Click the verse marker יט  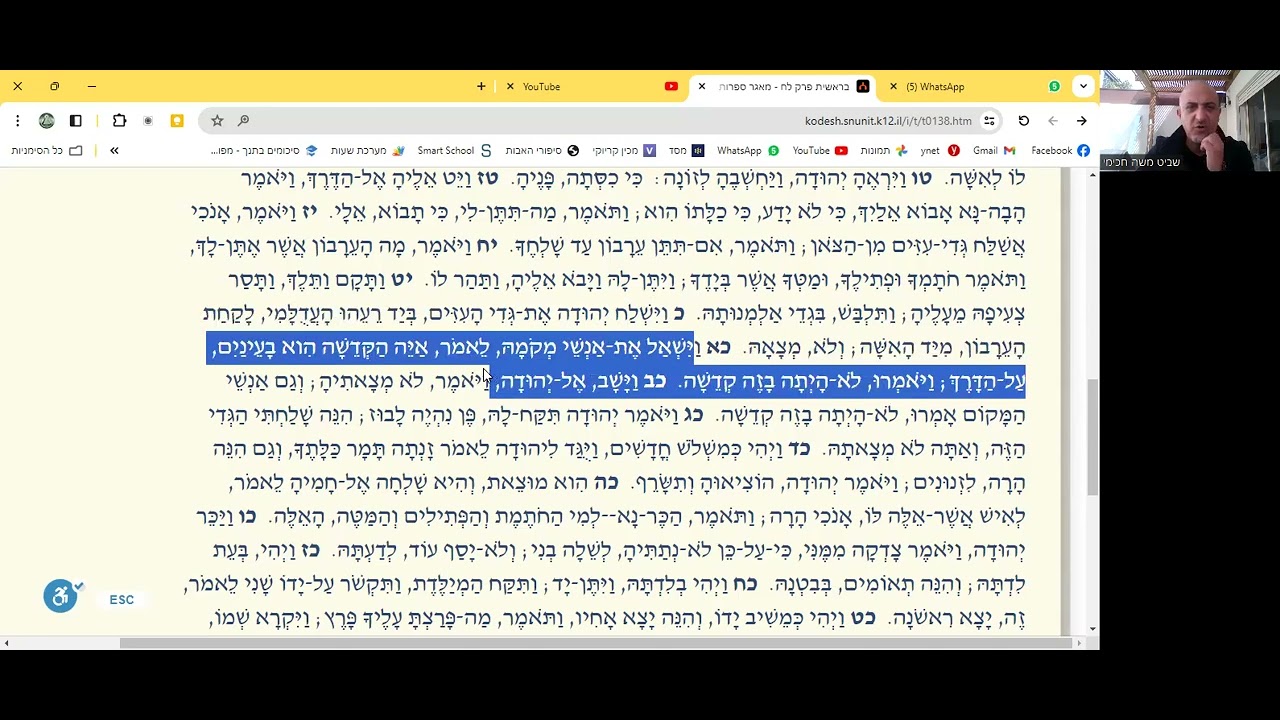click(x=401, y=280)
